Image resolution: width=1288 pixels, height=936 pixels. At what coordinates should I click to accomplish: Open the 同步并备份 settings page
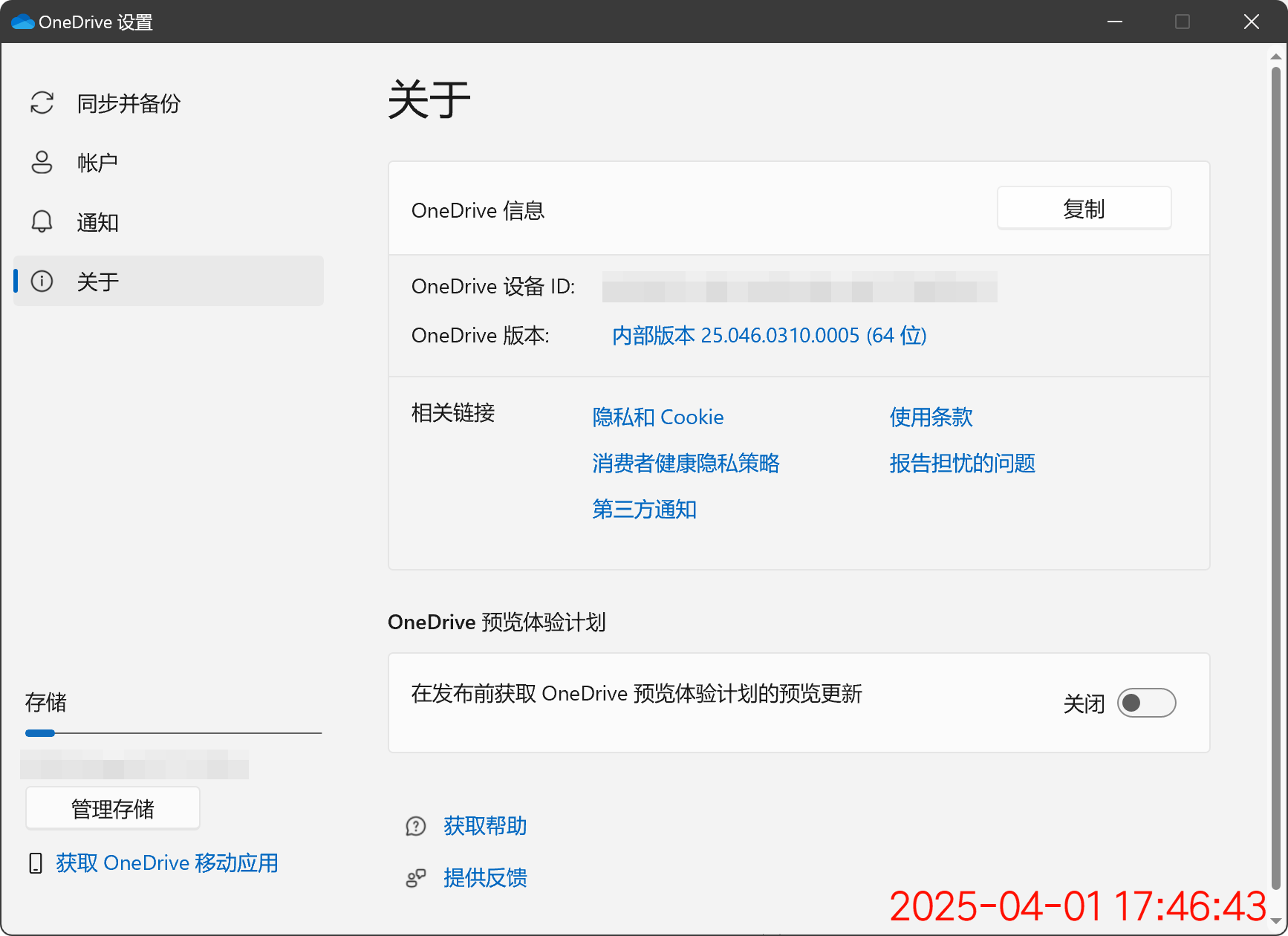point(169,103)
